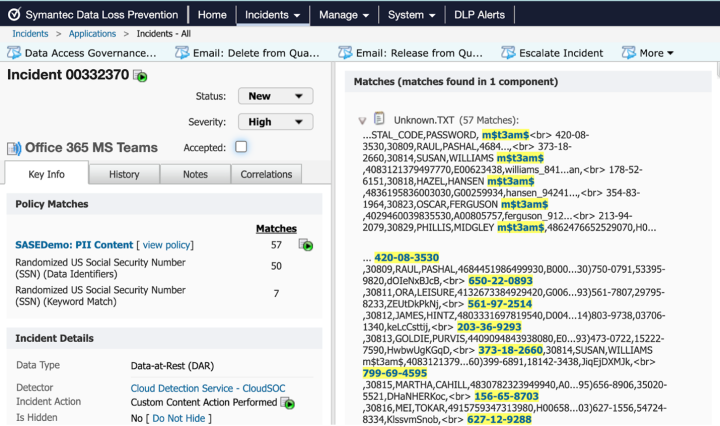Click the Office 365 MS Teams icon
This screenshot has height=426, width=720.
[x=14, y=148]
